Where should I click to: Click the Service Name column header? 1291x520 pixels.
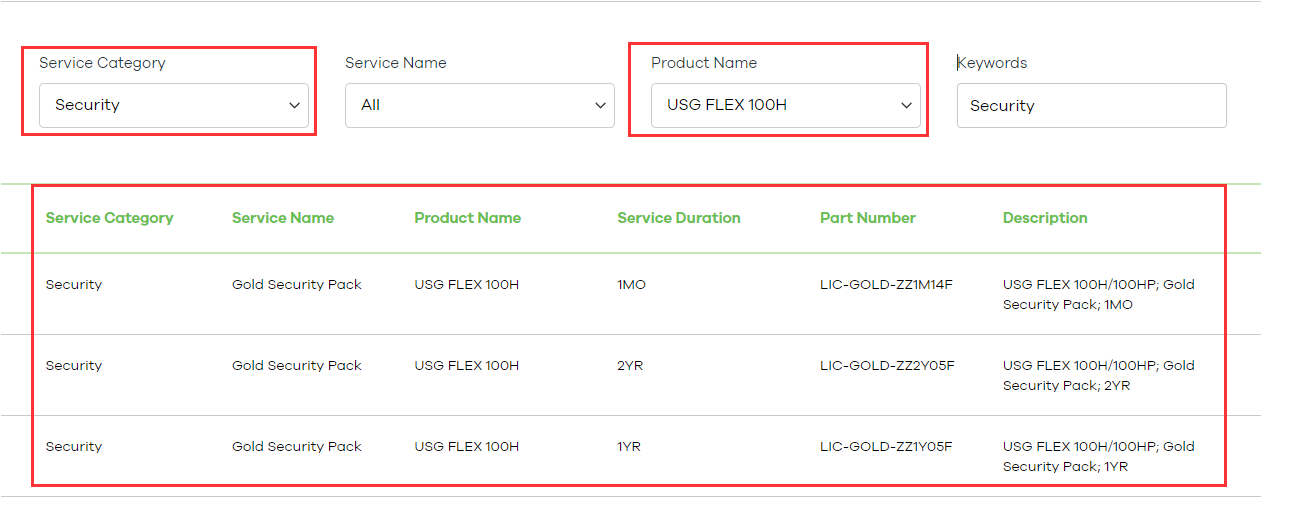coord(283,218)
